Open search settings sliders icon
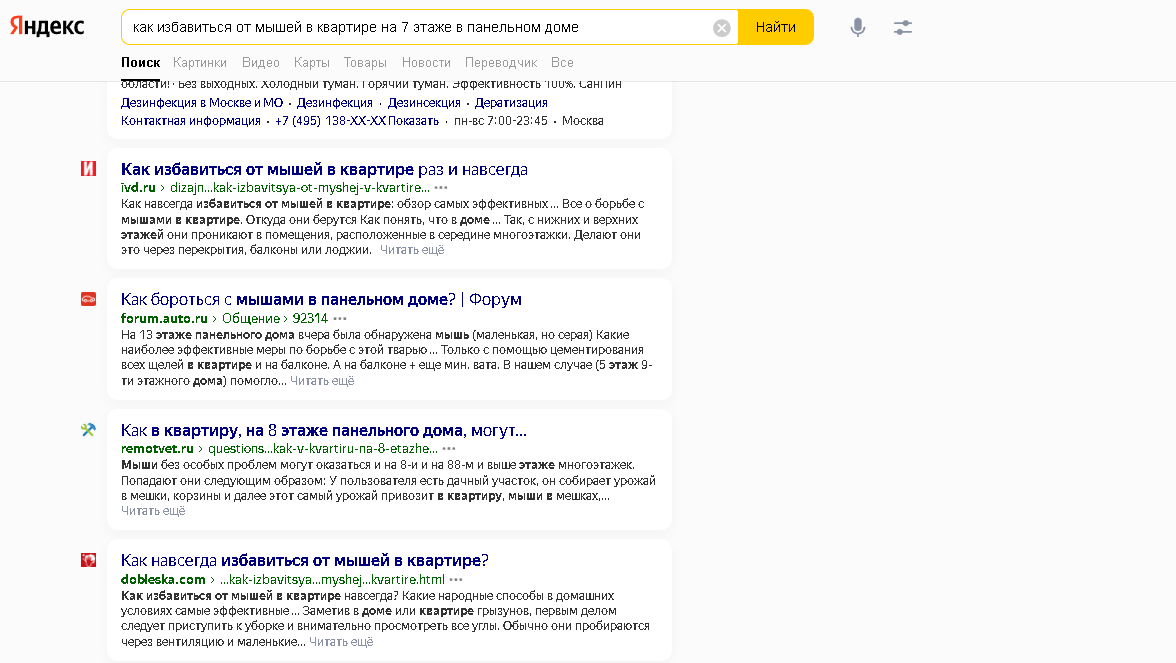This screenshot has width=1176, height=663. pos(903,28)
